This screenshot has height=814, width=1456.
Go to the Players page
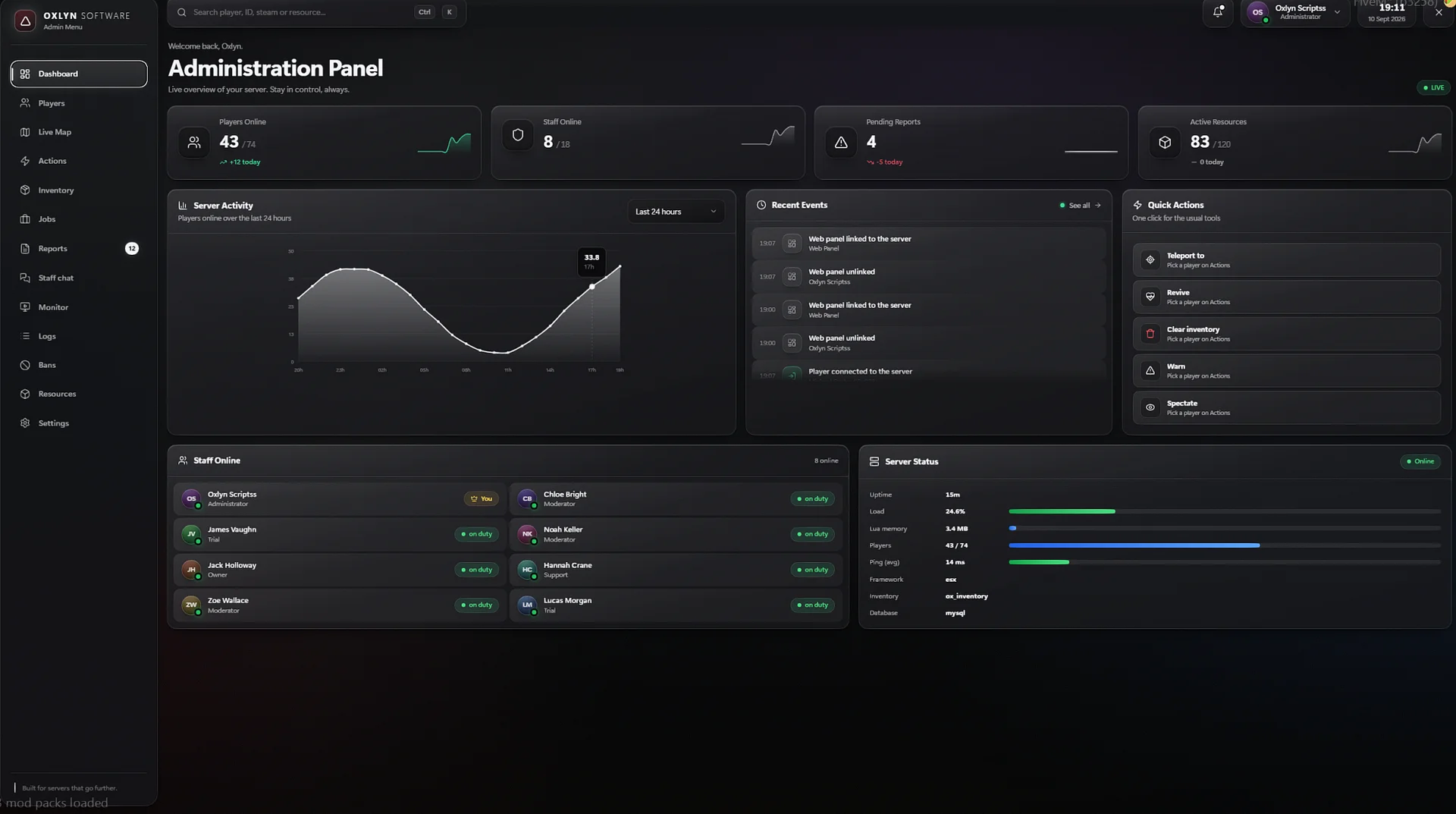79,103
